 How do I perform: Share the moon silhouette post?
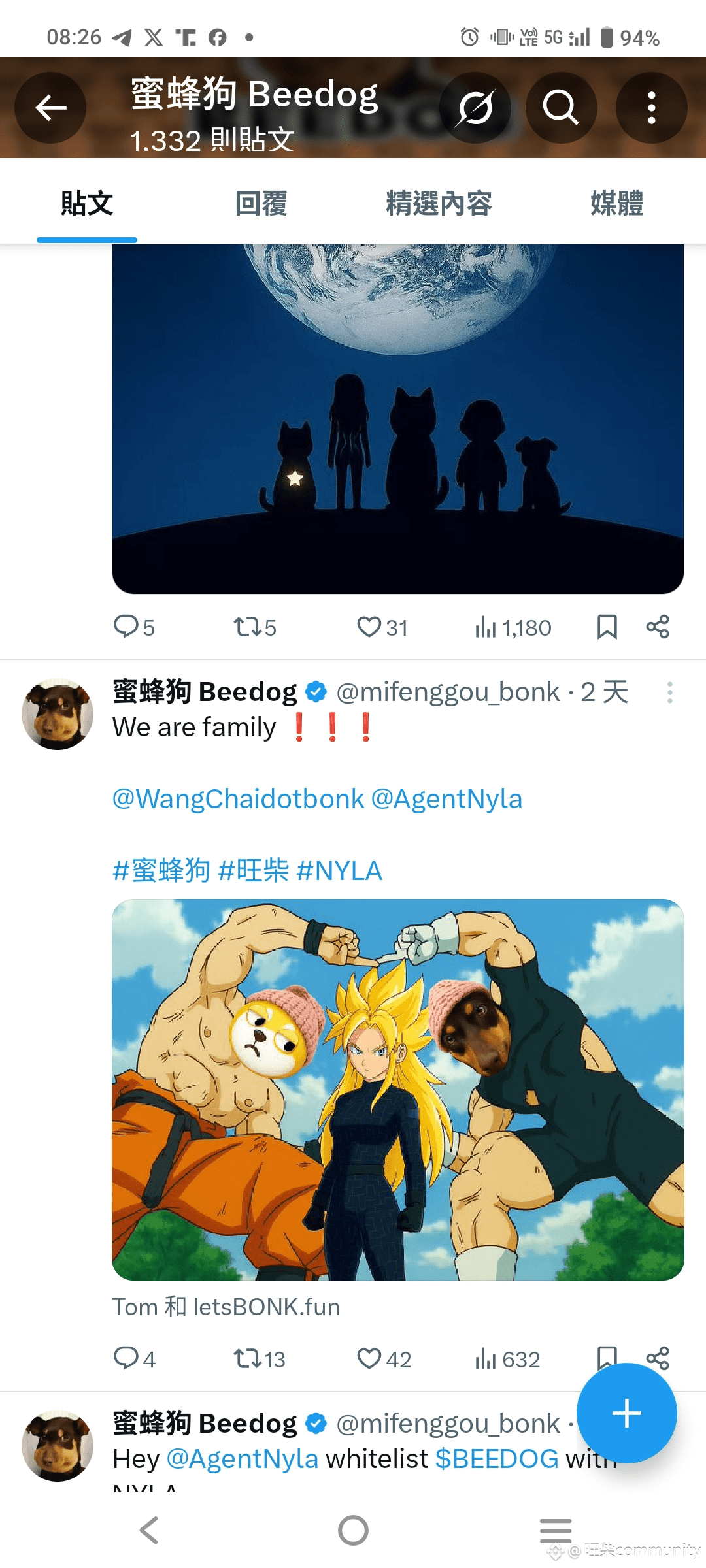tap(658, 627)
